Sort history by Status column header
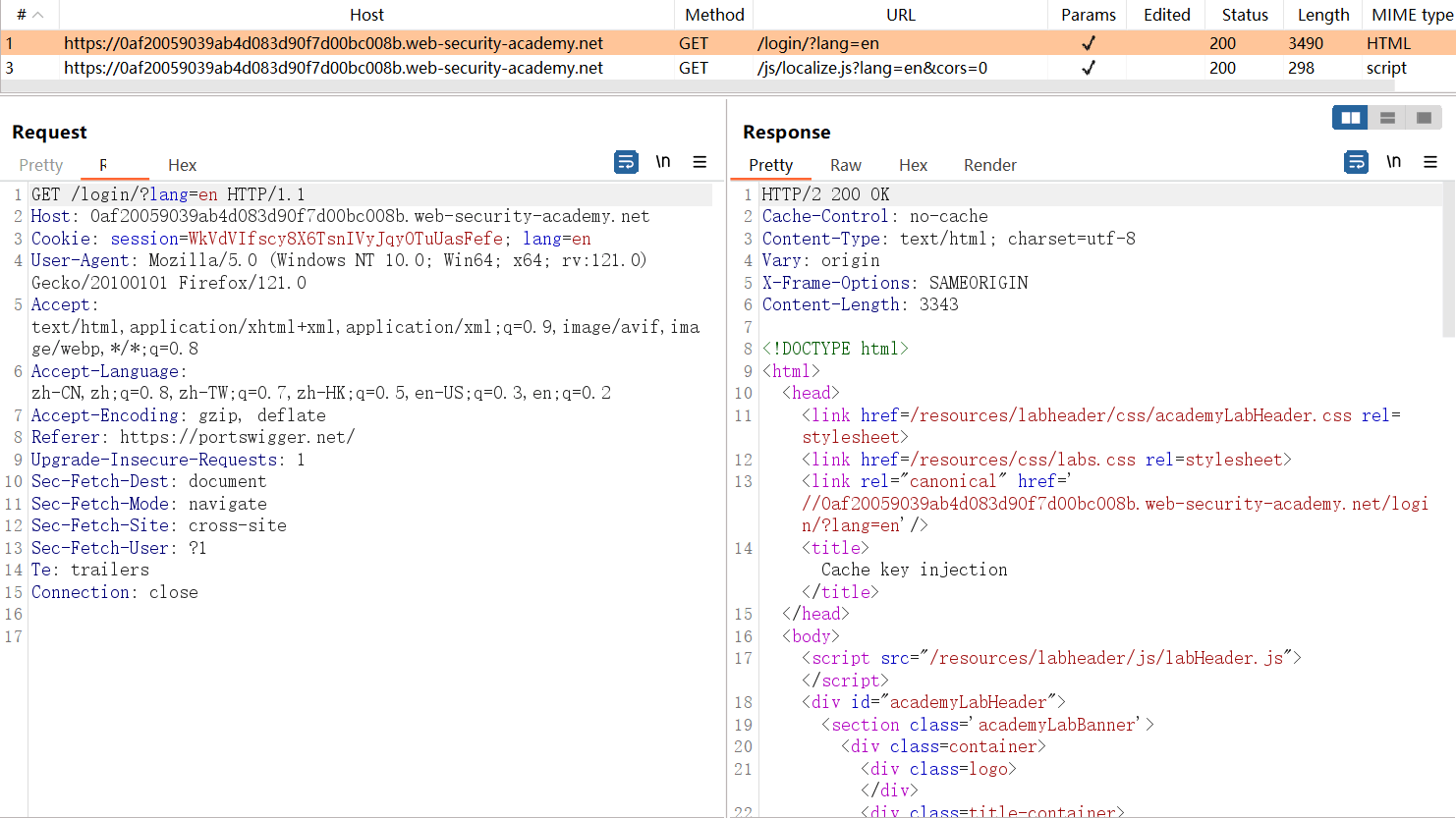The width and height of the screenshot is (1456, 818). pyautogui.click(x=1245, y=15)
